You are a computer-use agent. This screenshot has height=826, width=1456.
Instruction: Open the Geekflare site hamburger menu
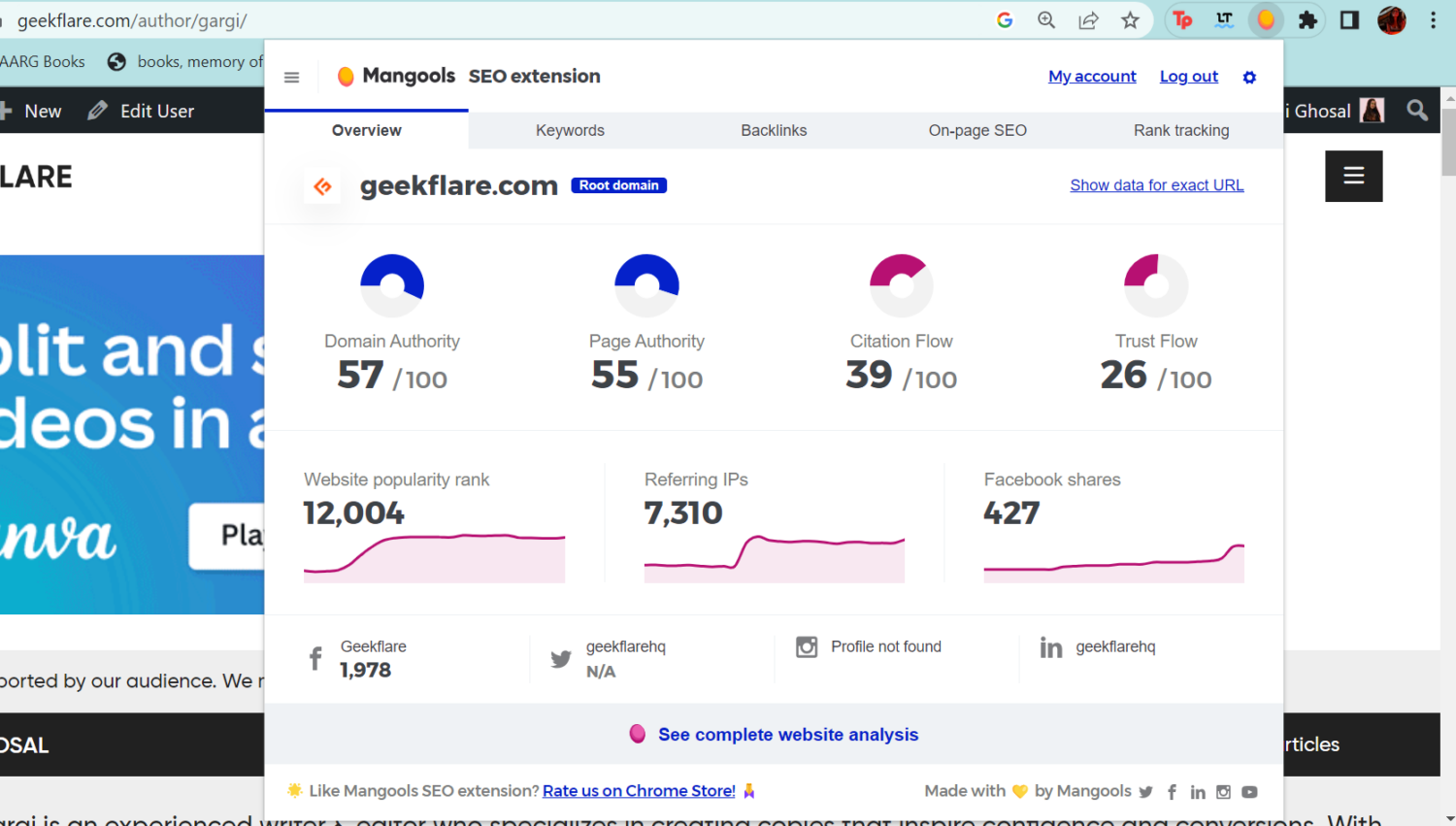pyautogui.click(x=1354, y=176)
